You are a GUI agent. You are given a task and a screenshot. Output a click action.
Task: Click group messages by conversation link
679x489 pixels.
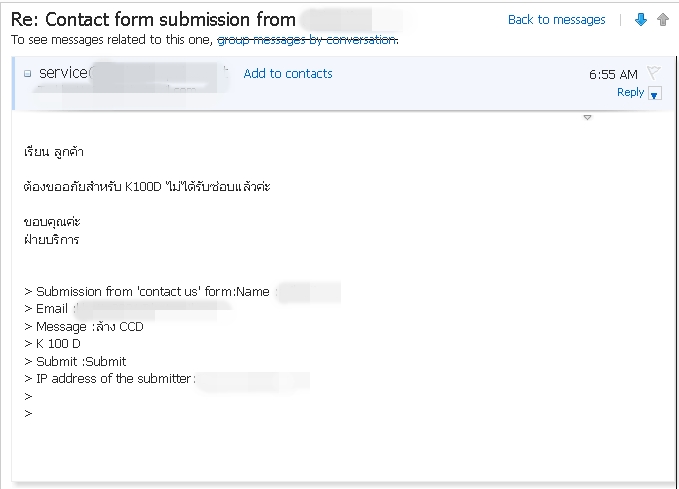[307, 39]
